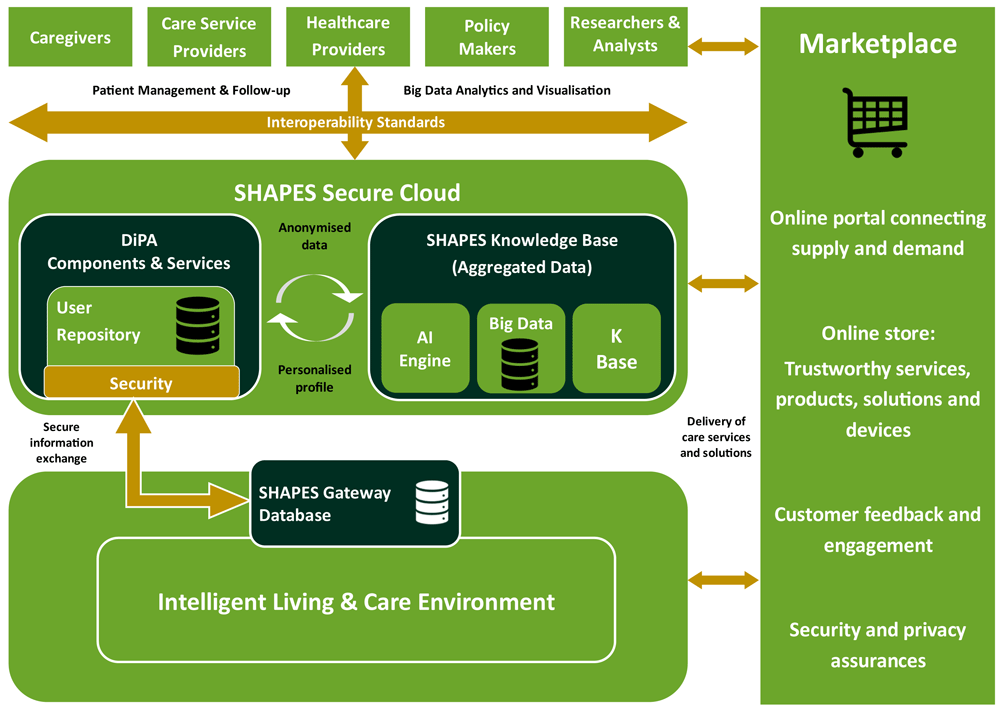Select the Policy Makers box

(x=487, y=37)
